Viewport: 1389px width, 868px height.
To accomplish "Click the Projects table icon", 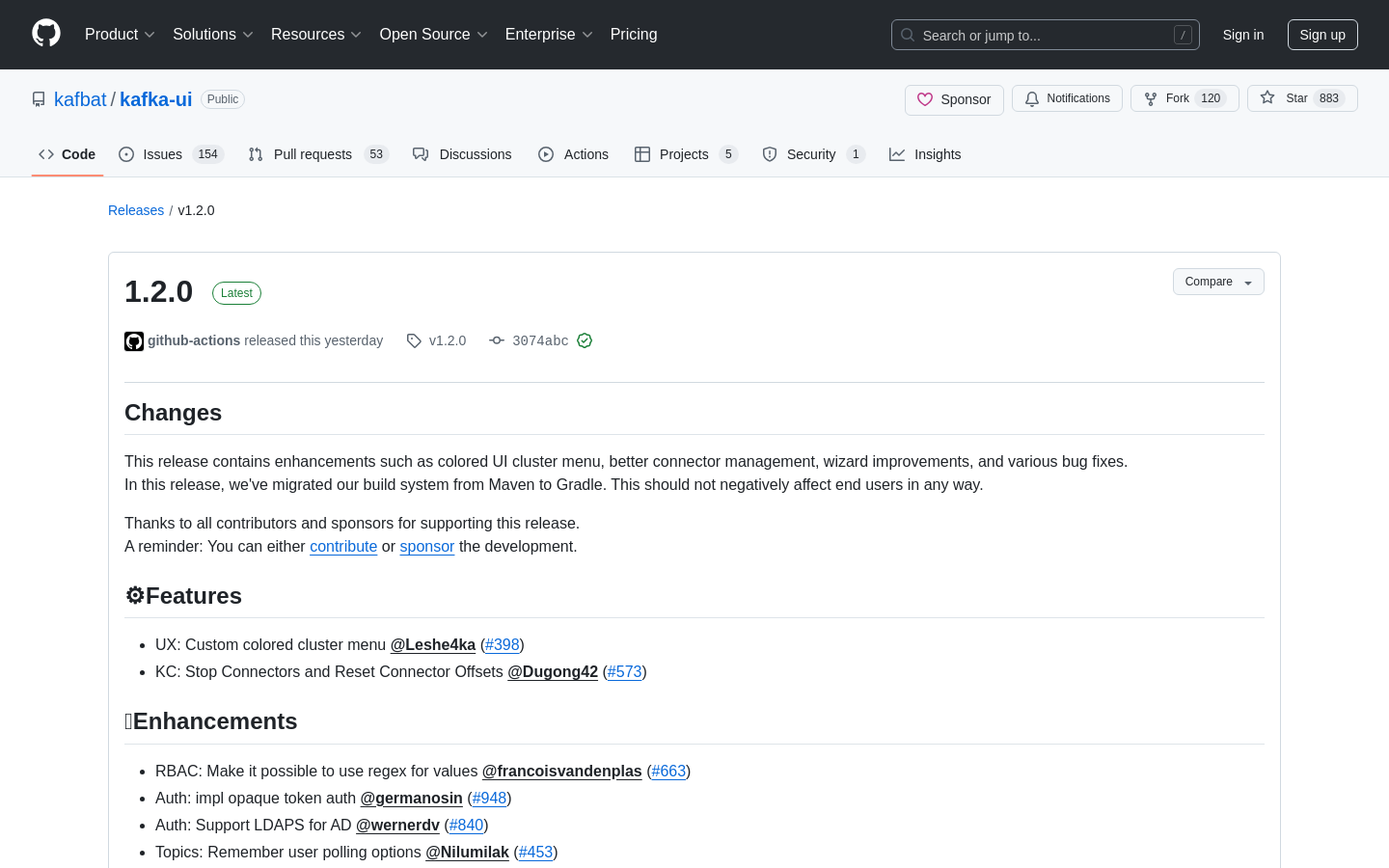I will click(x=642, y=154).
